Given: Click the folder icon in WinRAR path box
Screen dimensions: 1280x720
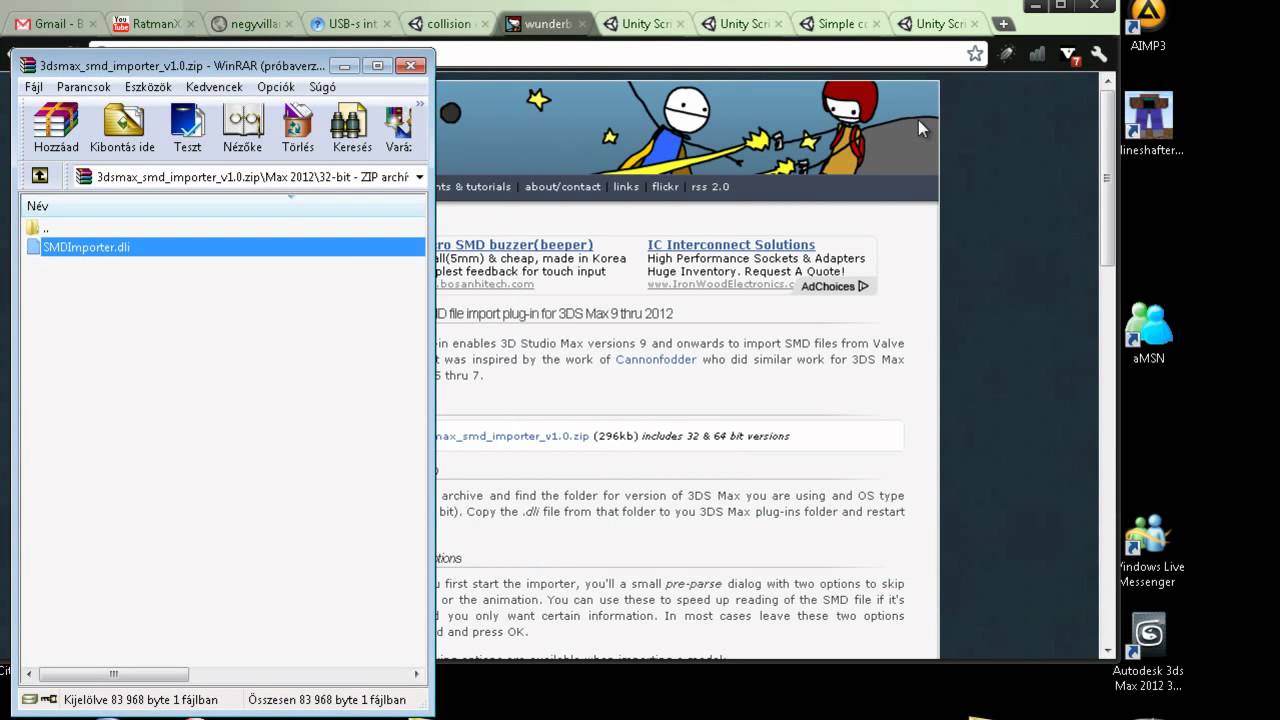Looking at the screenshot, I should (x=85, y=177).
